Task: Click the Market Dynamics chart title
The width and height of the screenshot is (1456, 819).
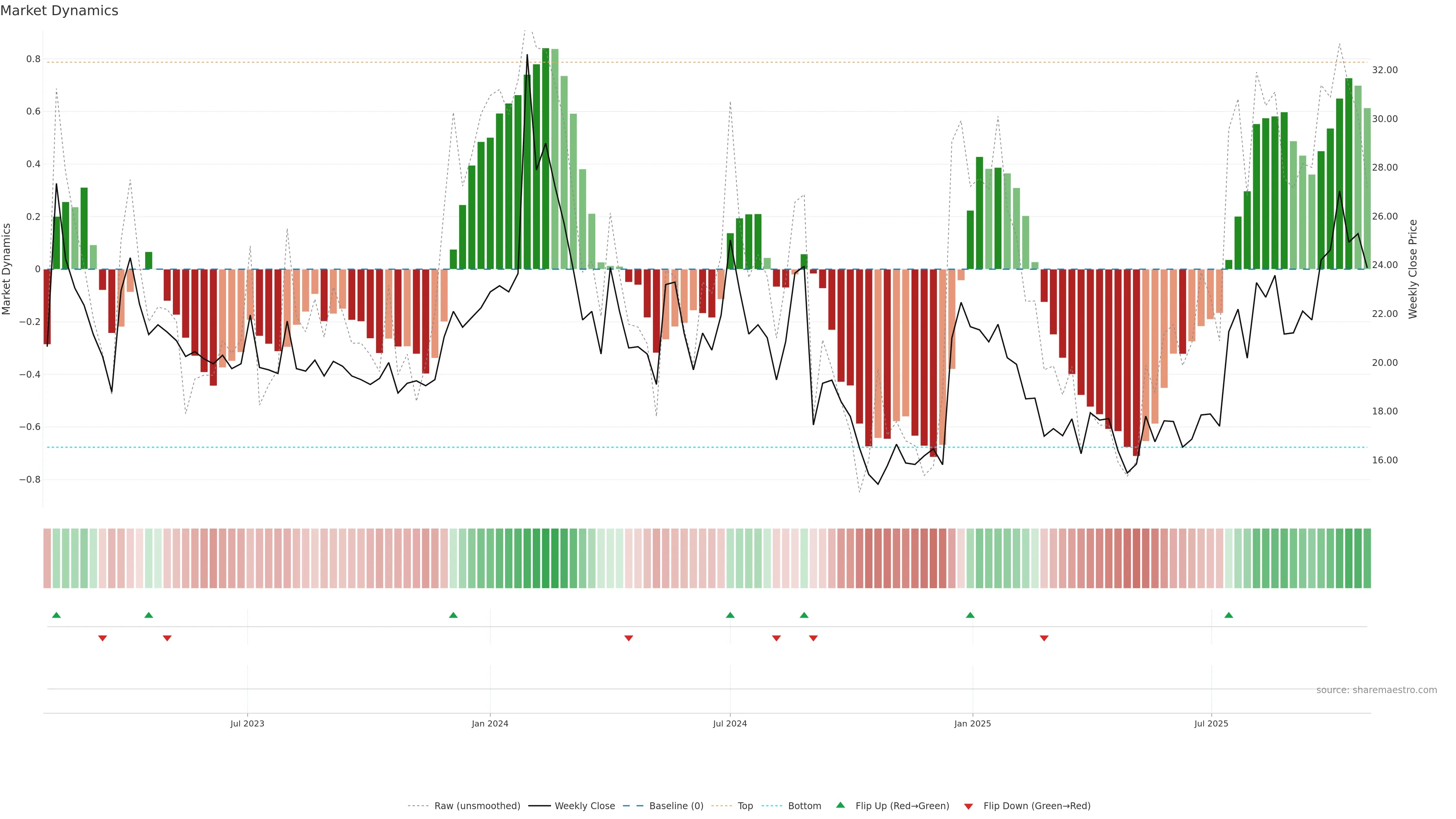Action: pos(60,11)
